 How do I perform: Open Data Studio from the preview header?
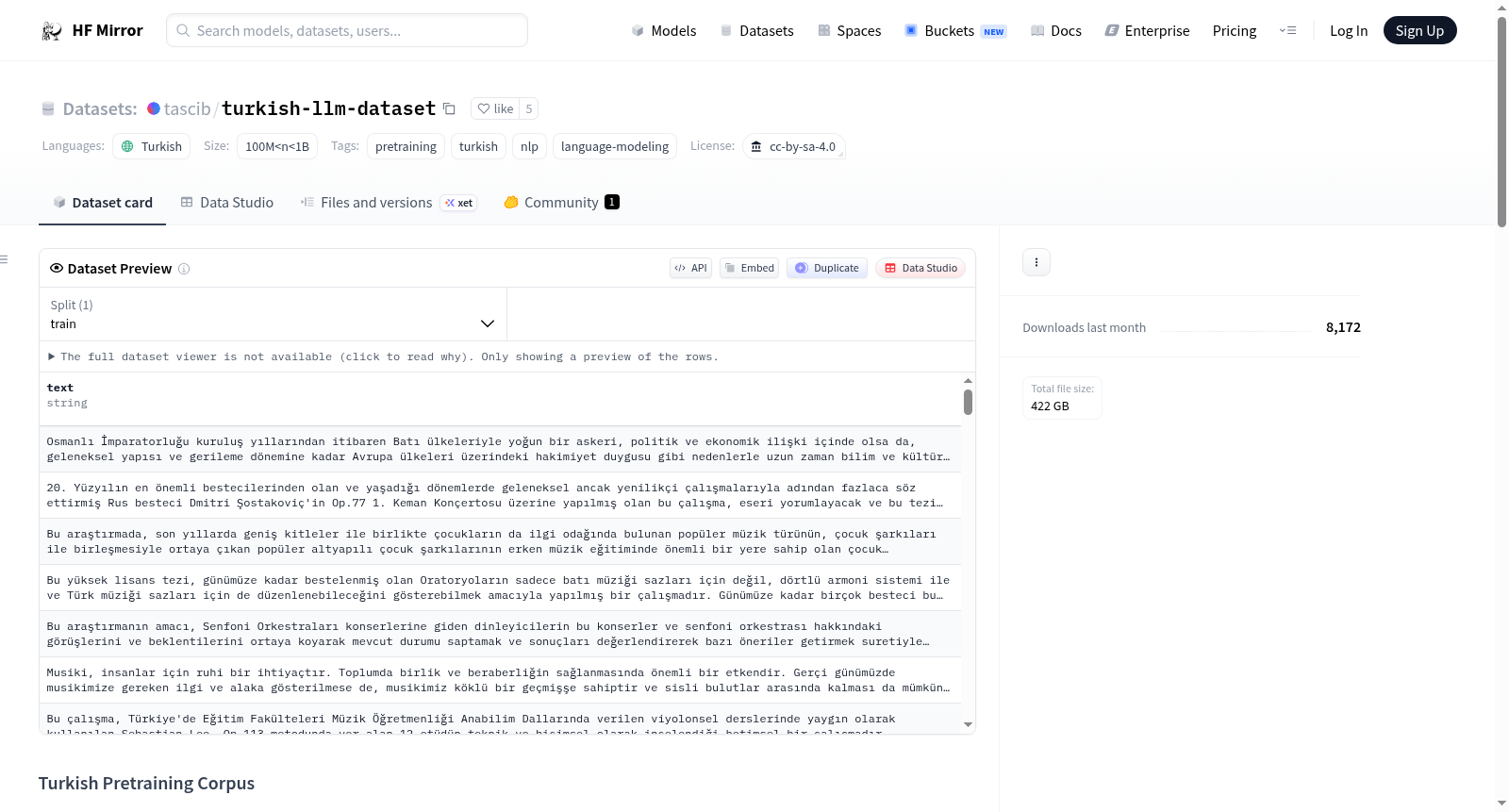[920, 268]
